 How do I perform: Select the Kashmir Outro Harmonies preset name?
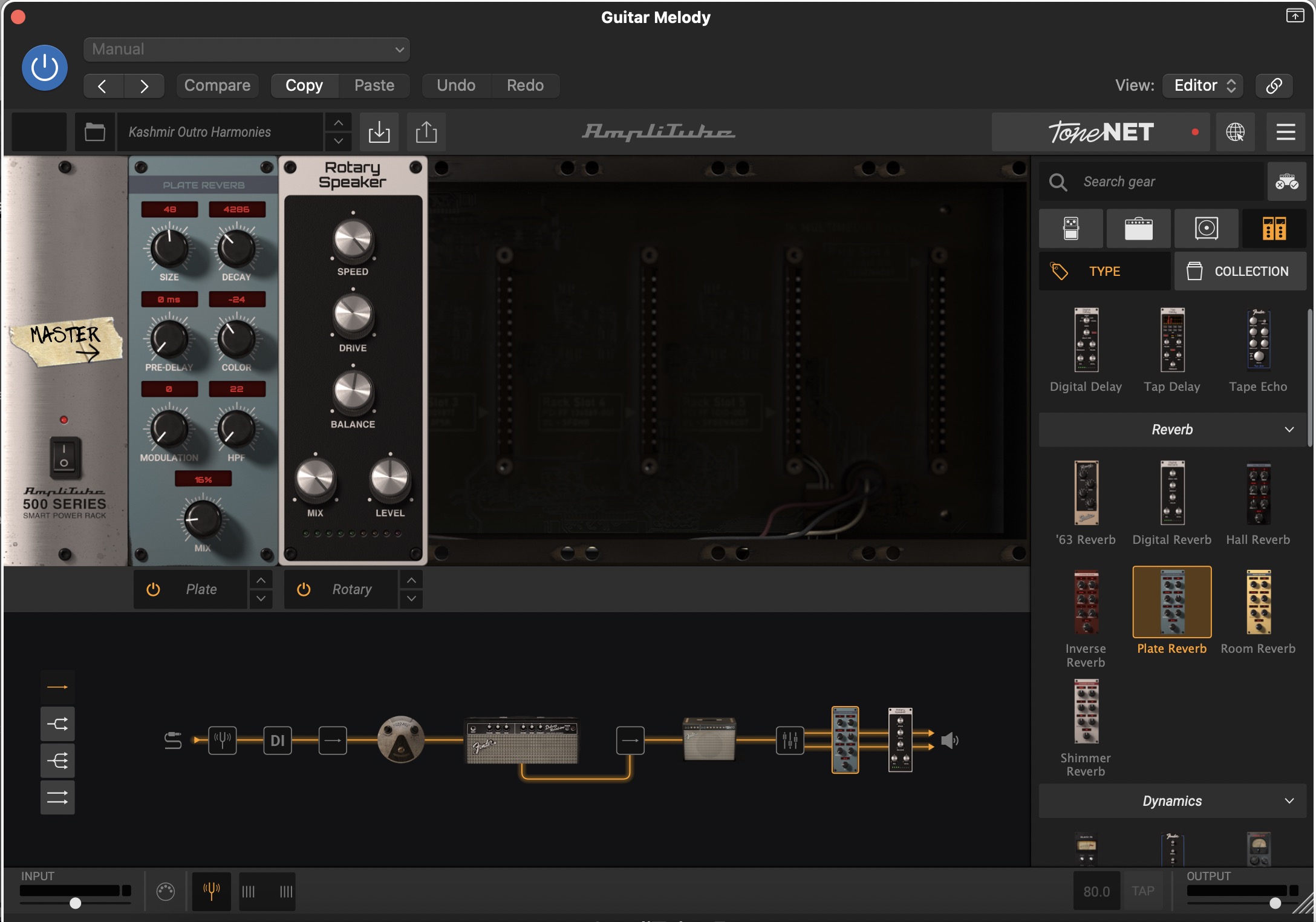(x=219, y=132)
